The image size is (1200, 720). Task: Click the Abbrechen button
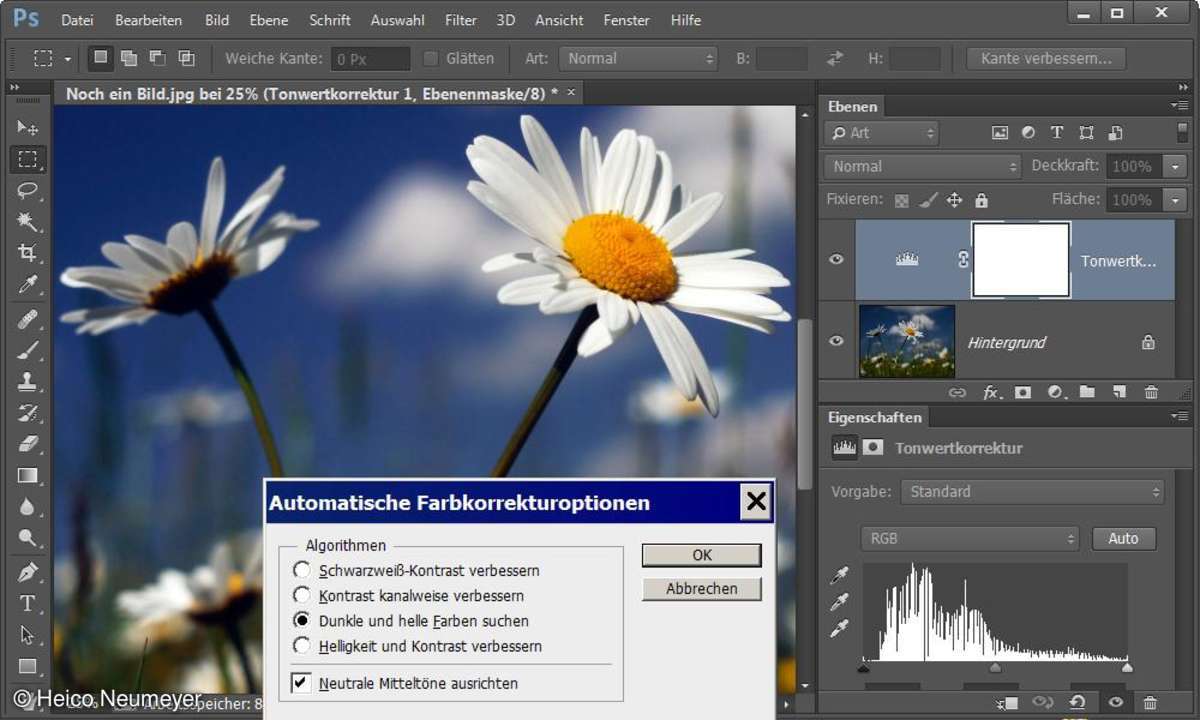click(702, 589)
